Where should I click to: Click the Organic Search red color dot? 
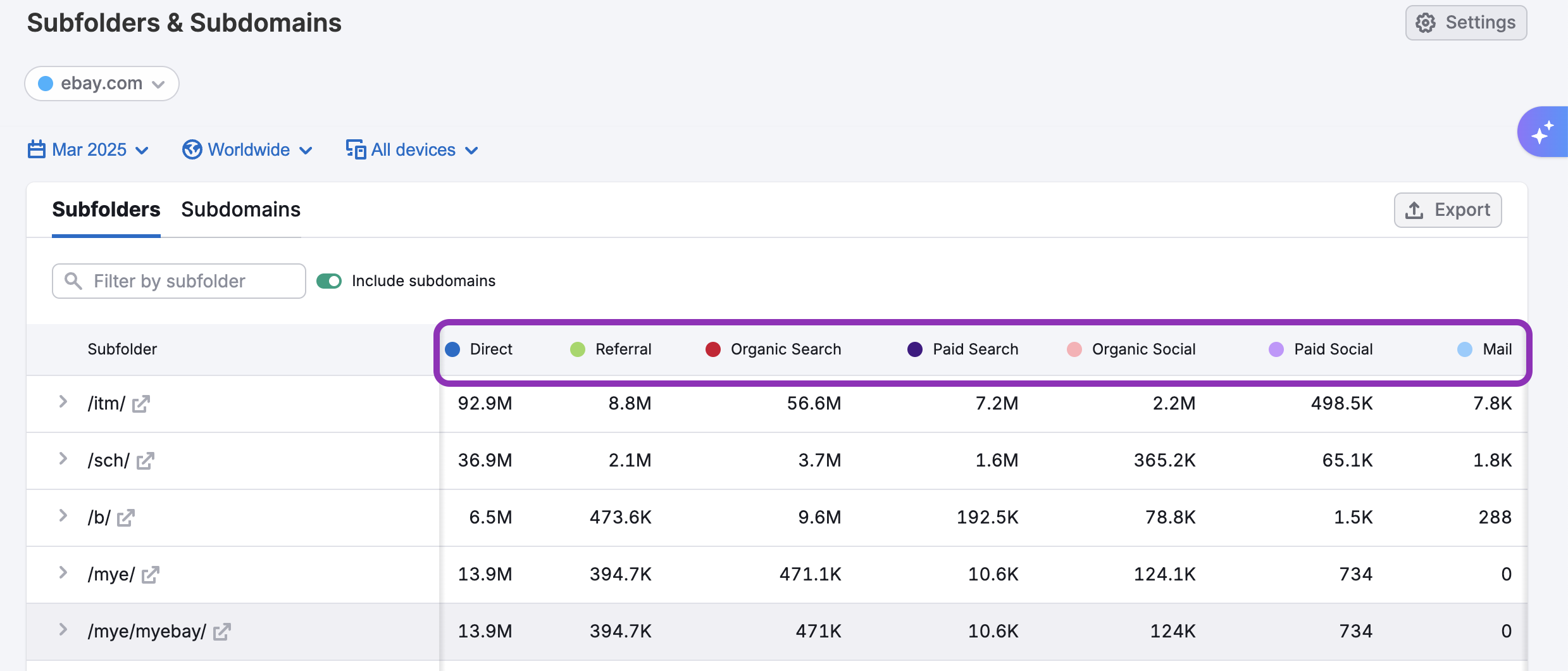[x=713, y=349]
